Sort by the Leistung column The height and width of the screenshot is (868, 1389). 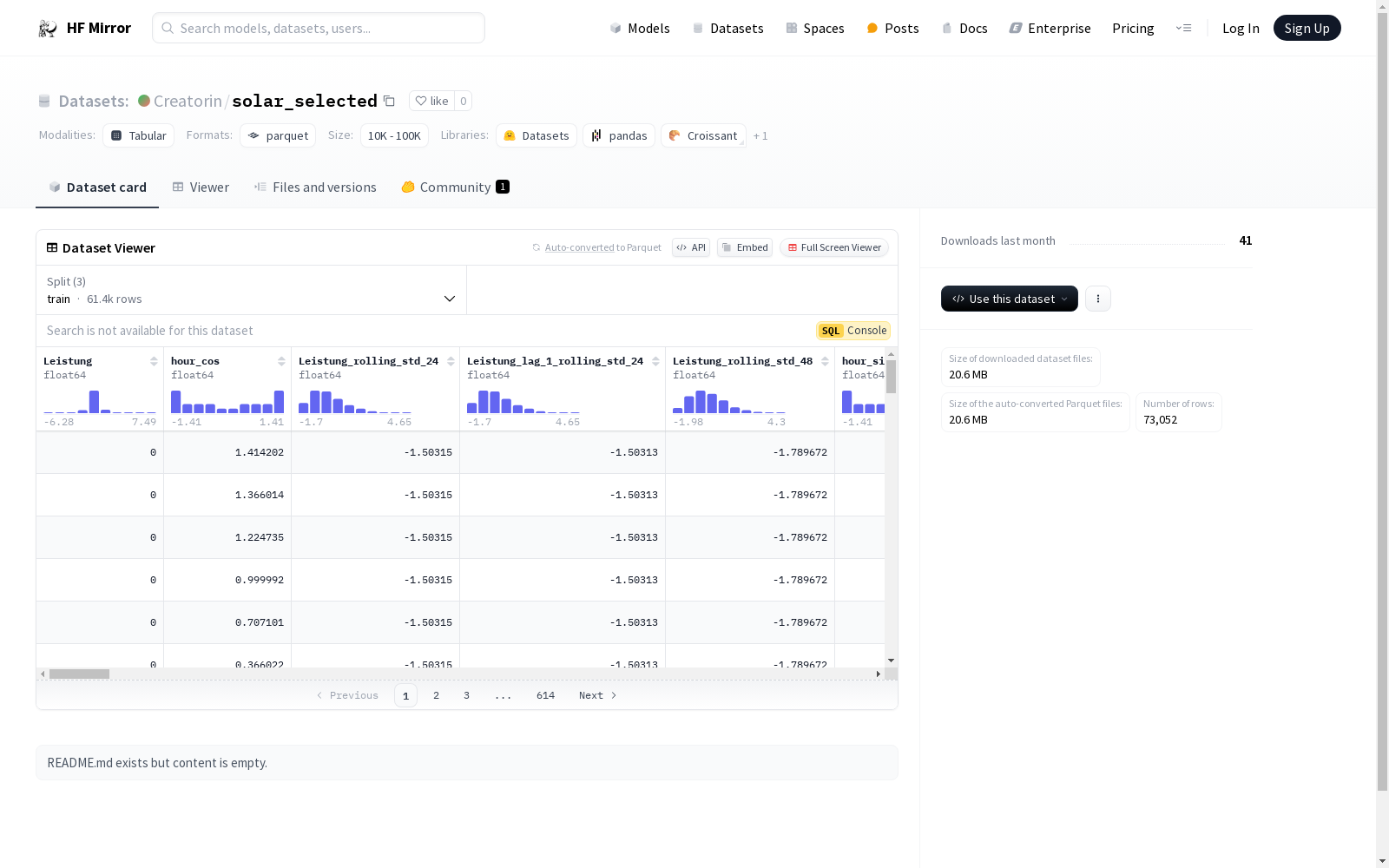tap(154, 361)
